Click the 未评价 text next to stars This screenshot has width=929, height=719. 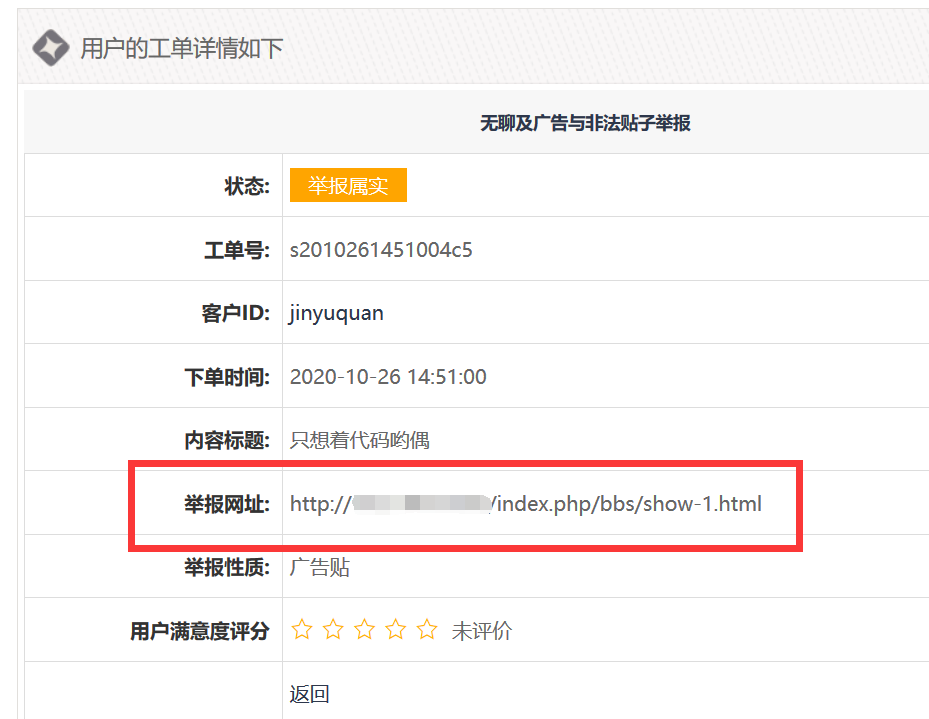(x=481, y=631)
